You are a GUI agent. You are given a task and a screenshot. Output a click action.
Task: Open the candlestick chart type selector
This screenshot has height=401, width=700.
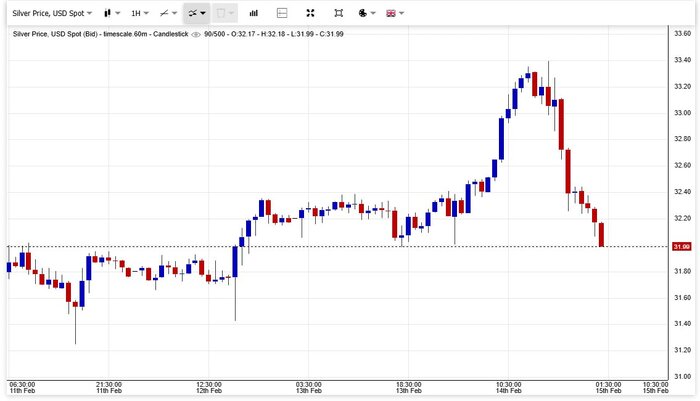[110, 13]
